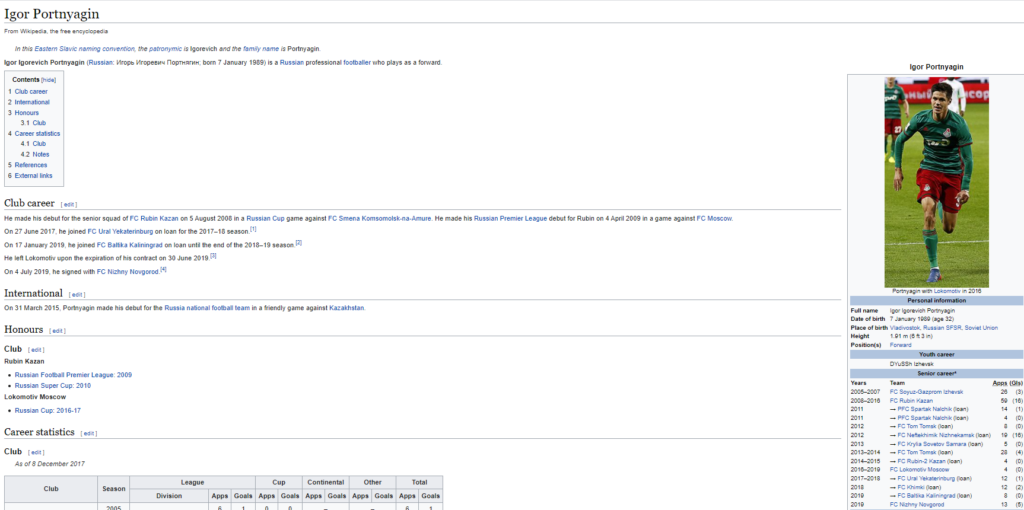Jump to '4 Career statistics' in Contents
The height and width of the screenshot is (510, 1024).
pos(34,133)
